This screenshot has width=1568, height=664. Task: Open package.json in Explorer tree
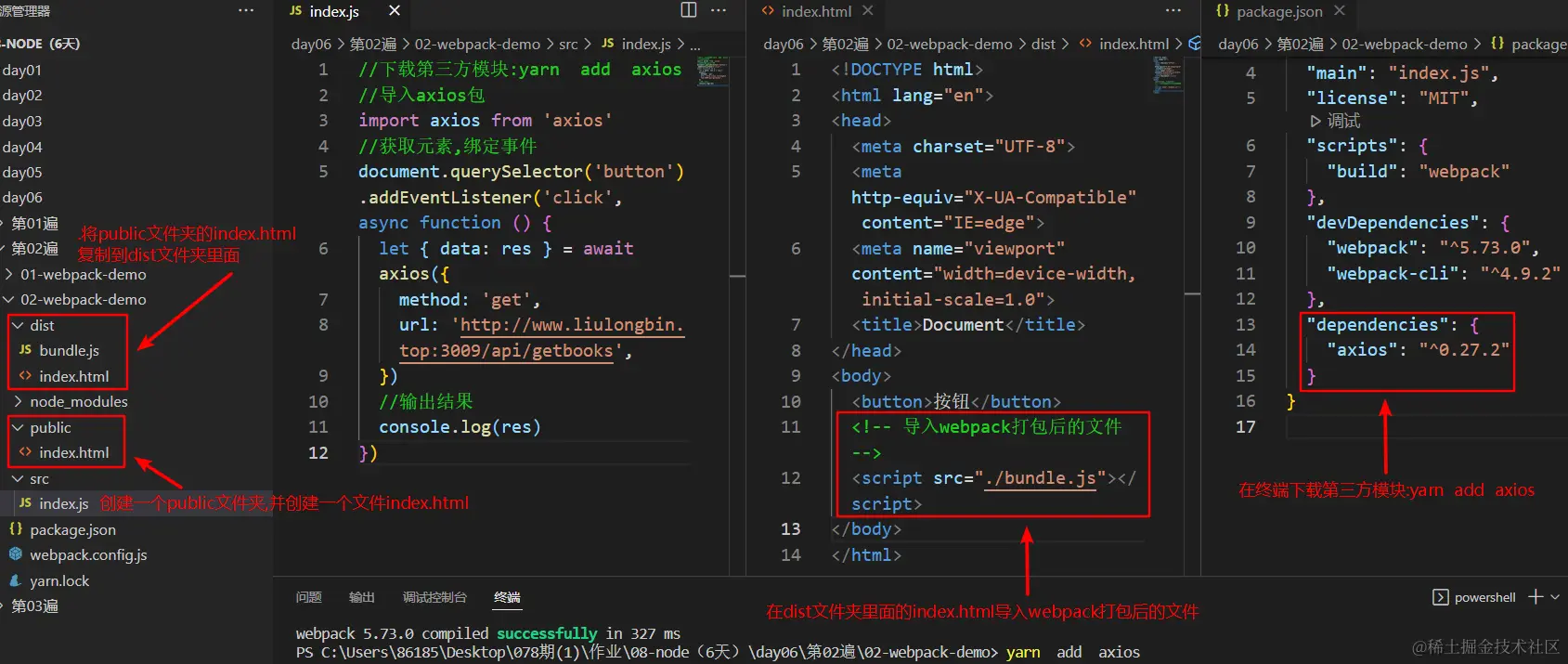(72, 529)
